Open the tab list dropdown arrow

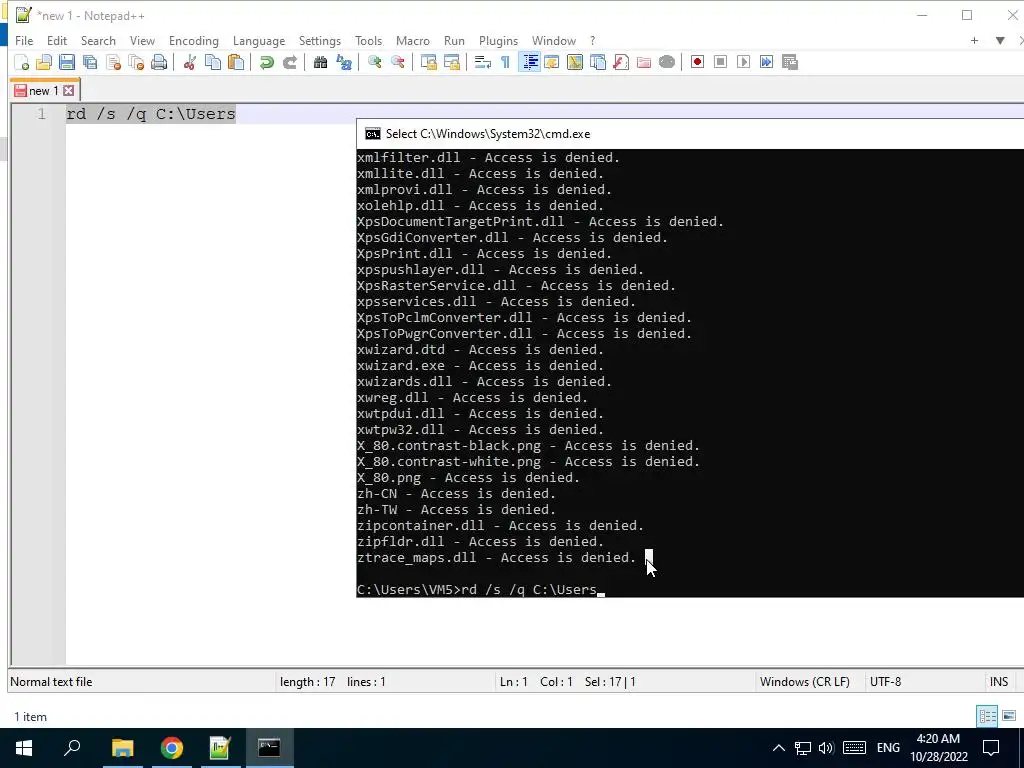1000,40
